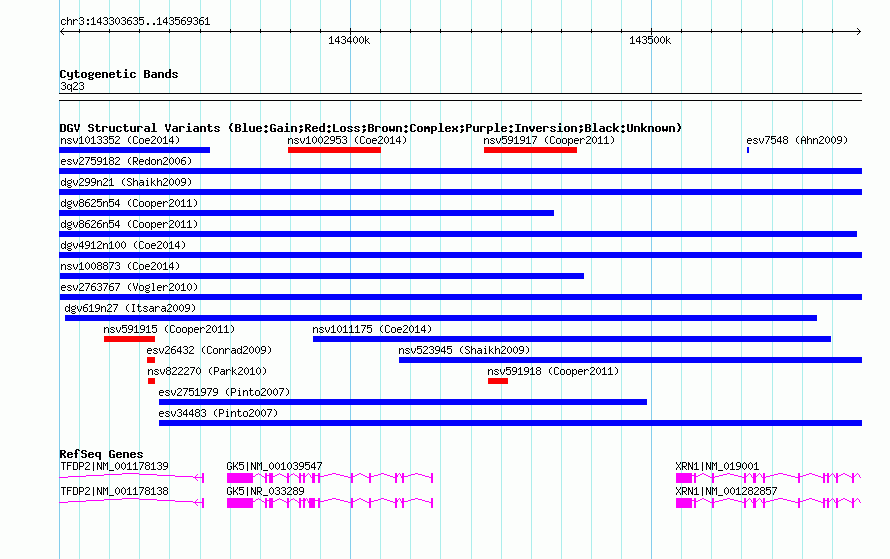Select the nsv1002953 (Coe2014) red loss bar
890x559 pixels.
coord(334,150)
